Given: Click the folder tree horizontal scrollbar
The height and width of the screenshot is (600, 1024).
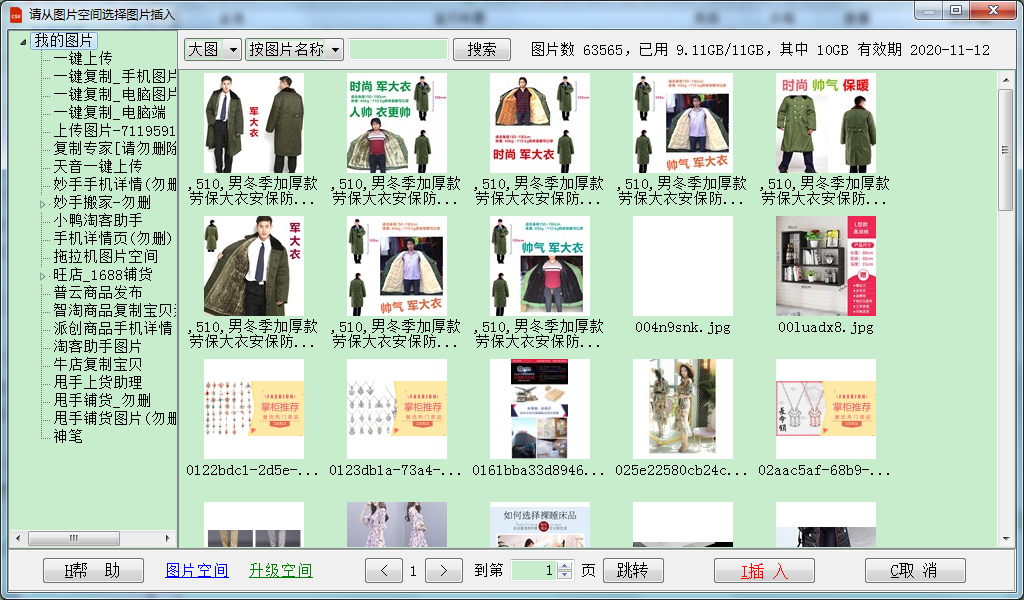Looking at the screenshot, I should [x=92, y=539].
